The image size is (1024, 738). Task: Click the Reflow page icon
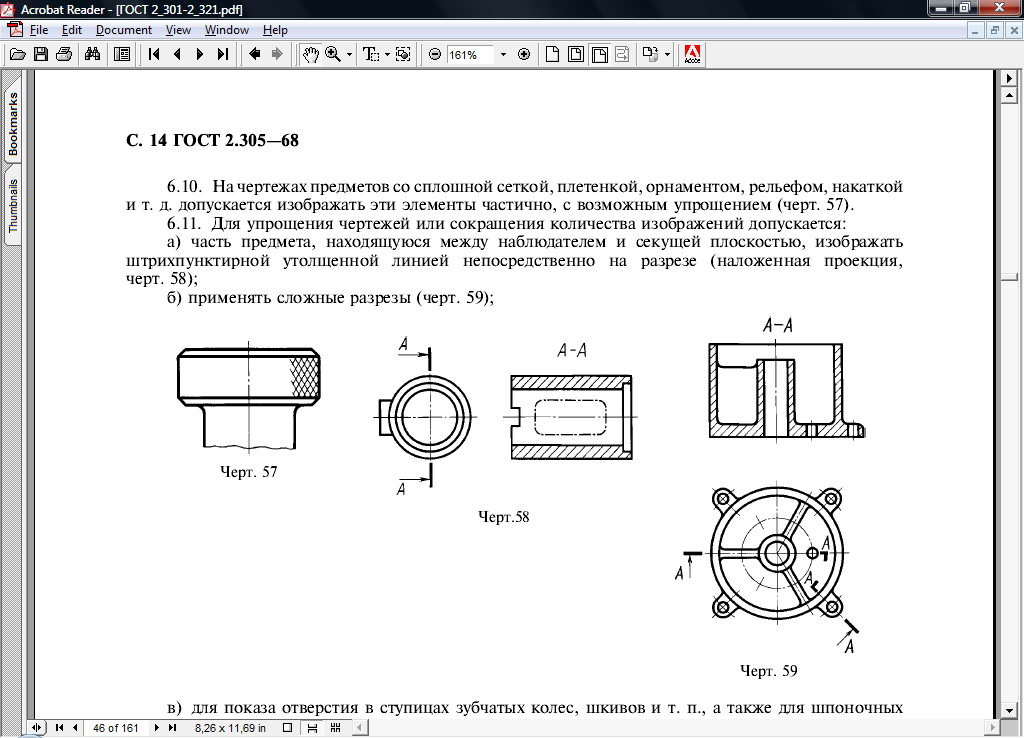pyautogui.click(x=622, y=54)
